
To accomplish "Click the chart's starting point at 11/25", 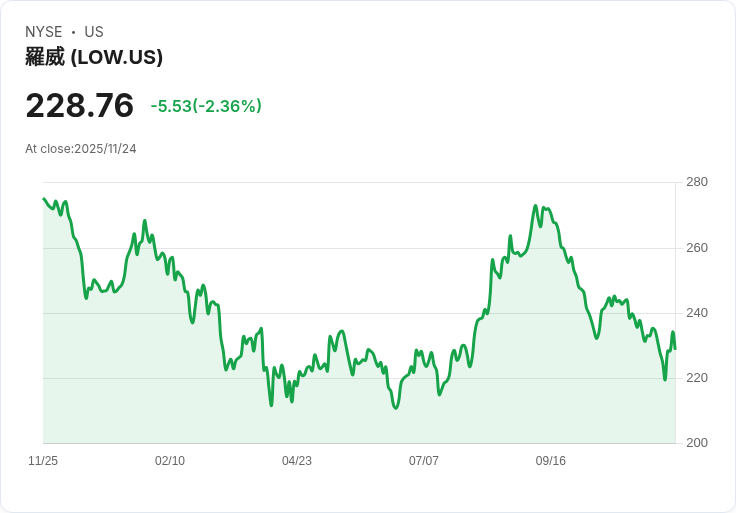I will pyautogui.click(x=44, y=199).
